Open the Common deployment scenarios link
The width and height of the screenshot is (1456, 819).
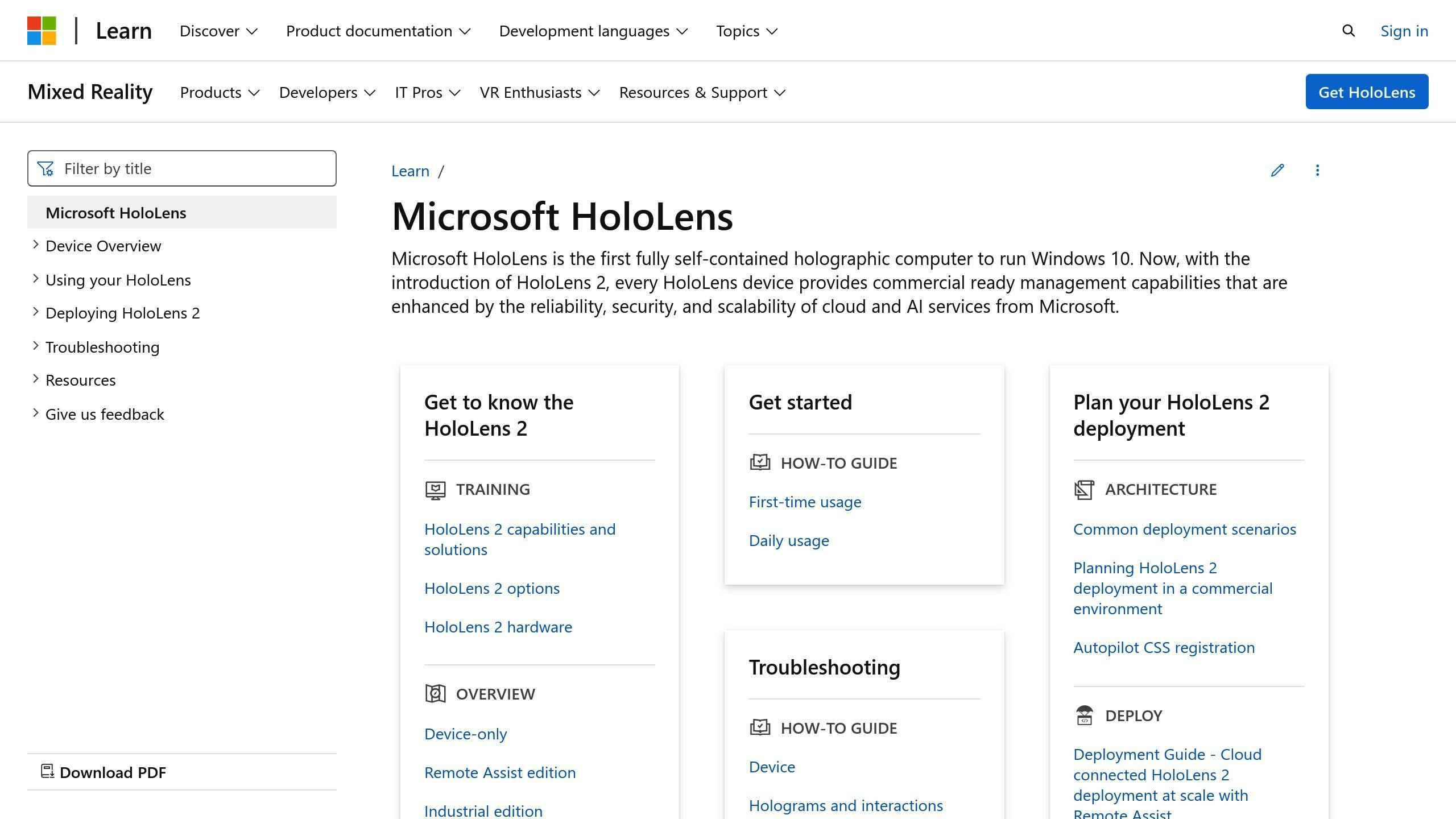coord(1185,529)
